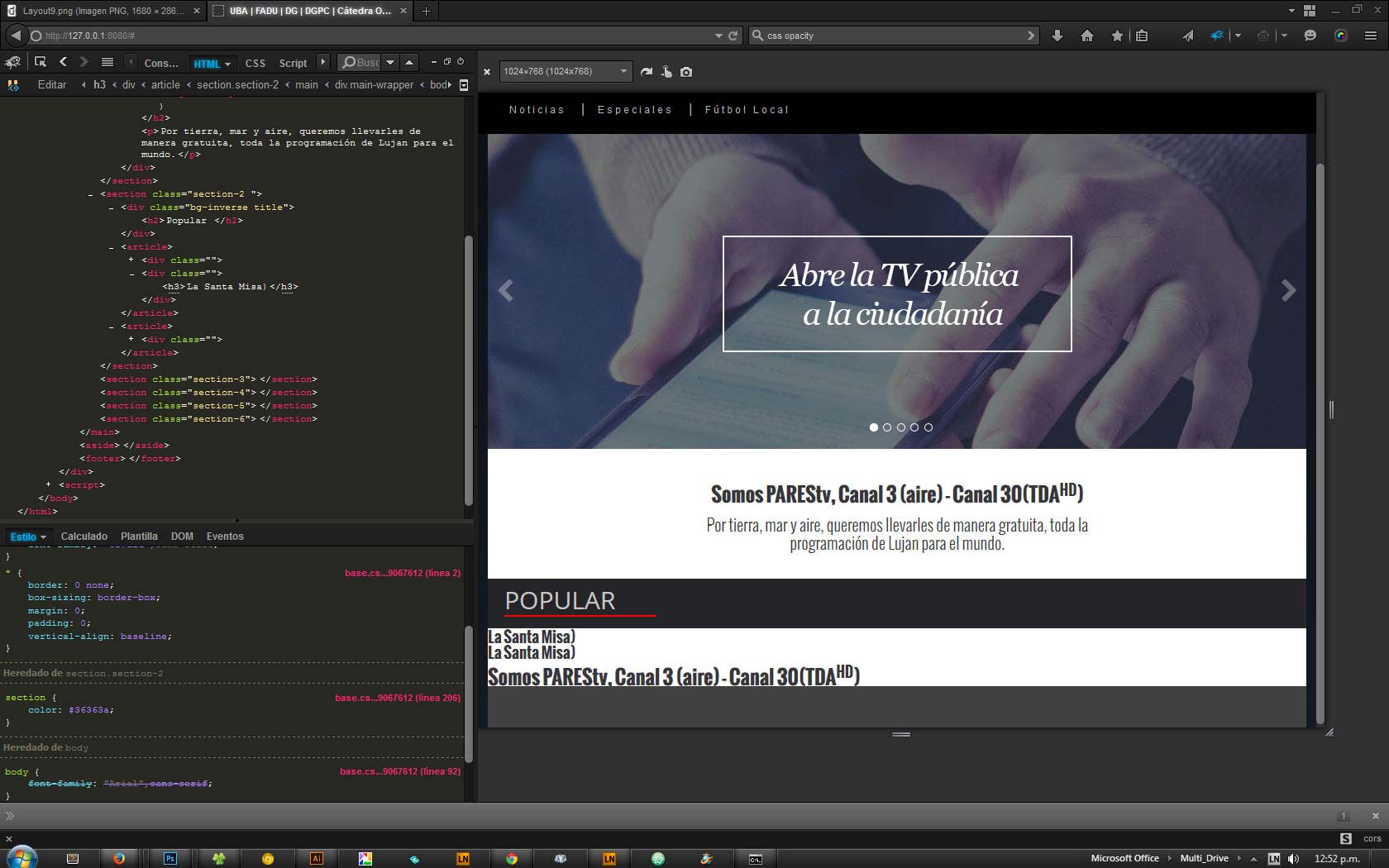Click the responsive preview's vertical scrollbar
The image size is (1389, 868).
click(x=1320, y=413)
